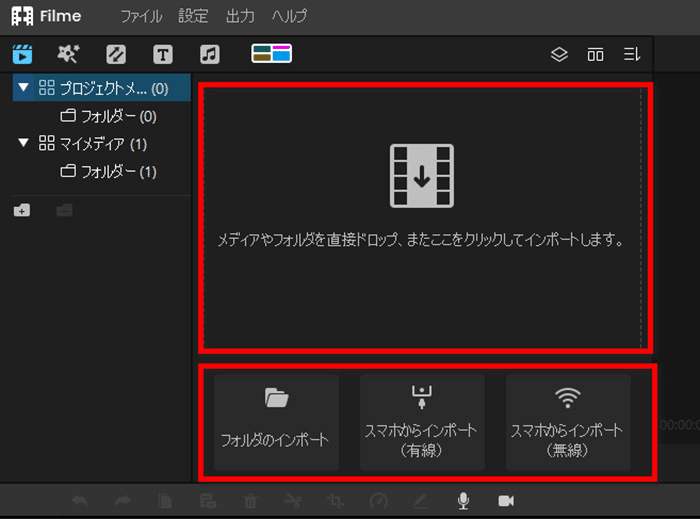The image size is (700, 519).
Task: Click スマホからインポート(有線) button
Action: click(422, 422)
